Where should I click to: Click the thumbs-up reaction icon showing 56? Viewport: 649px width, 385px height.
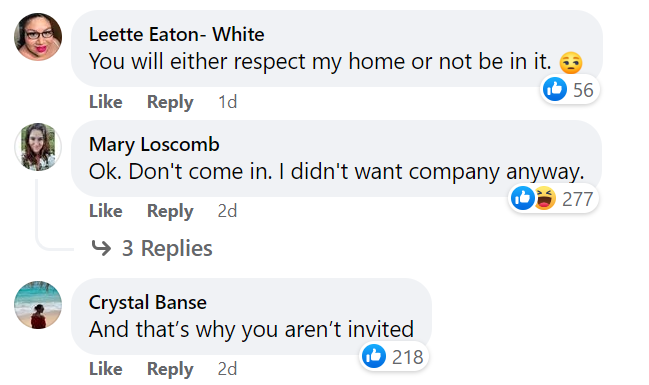(555, 89)
